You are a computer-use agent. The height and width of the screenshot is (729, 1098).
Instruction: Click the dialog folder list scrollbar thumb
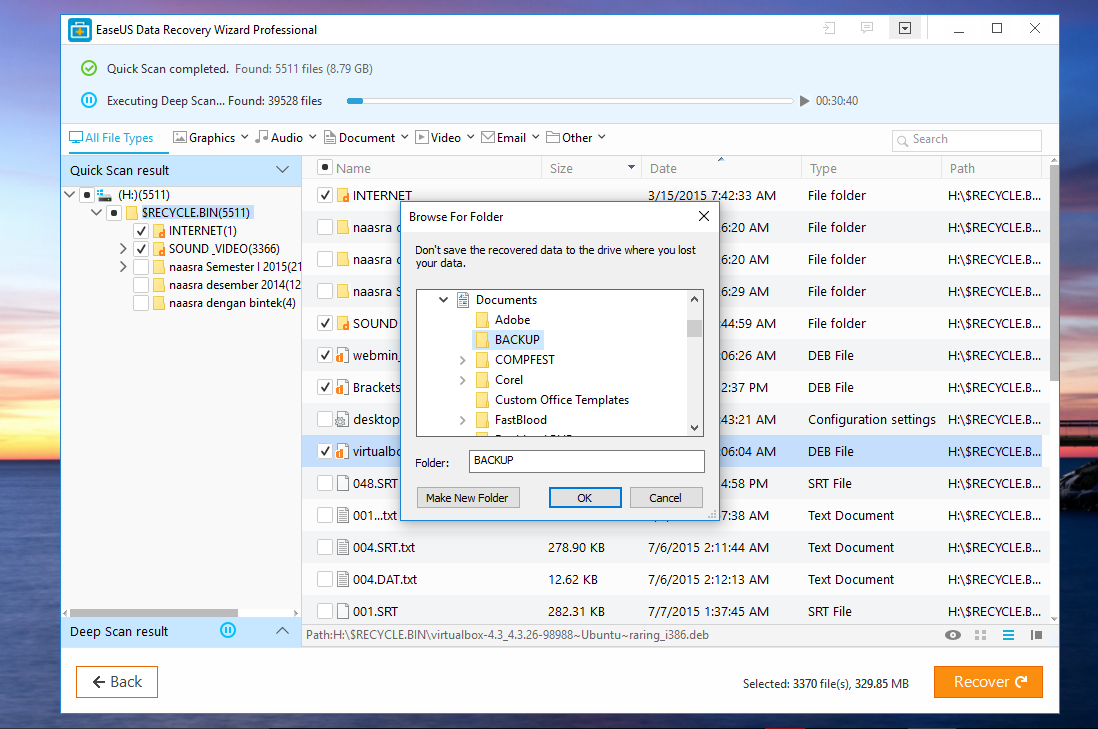(694, 328)
